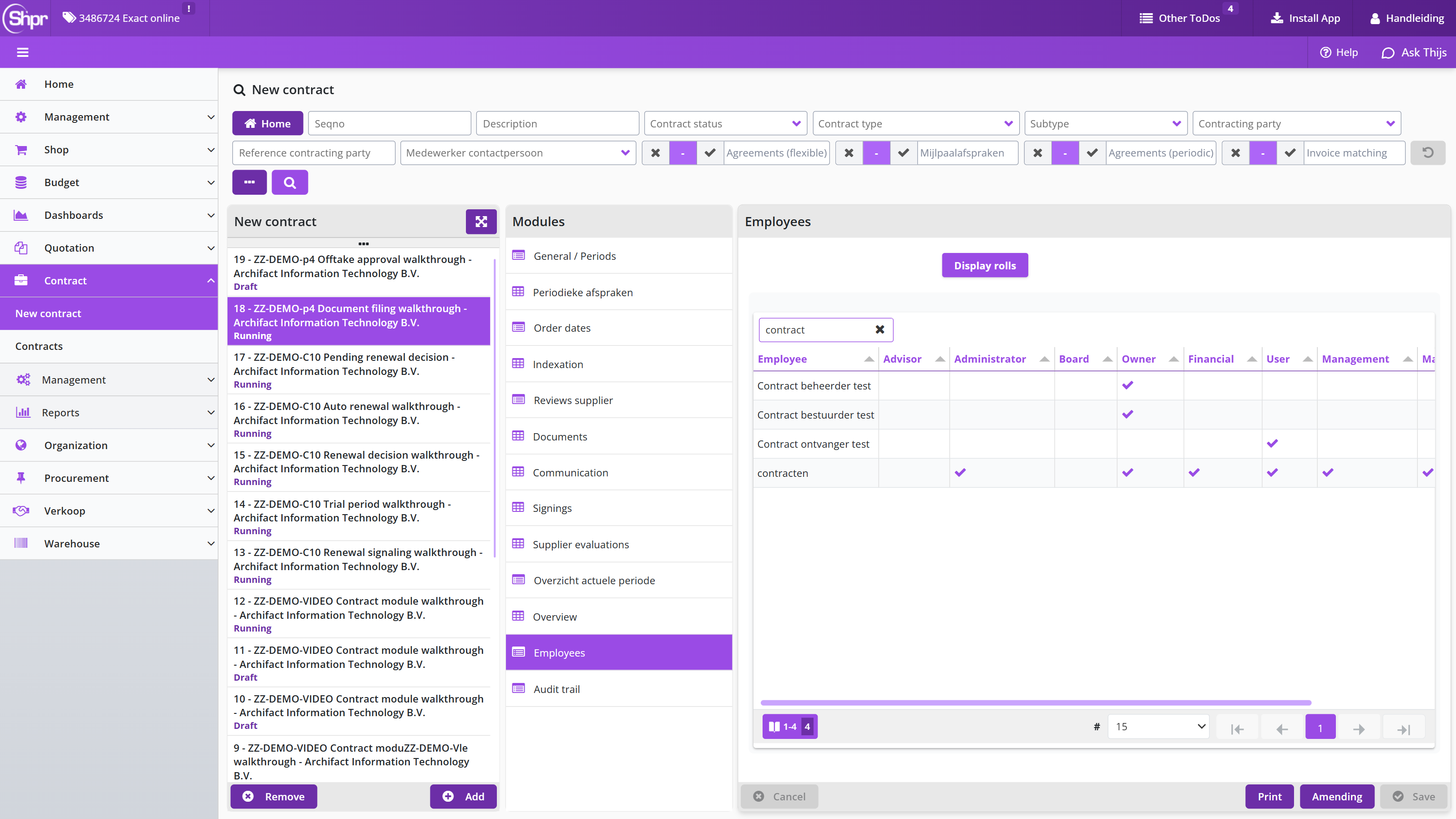Set Agreements (flexible) filter to checked
Viewport: 1456px width, 819px height.
tap(710, 152)
